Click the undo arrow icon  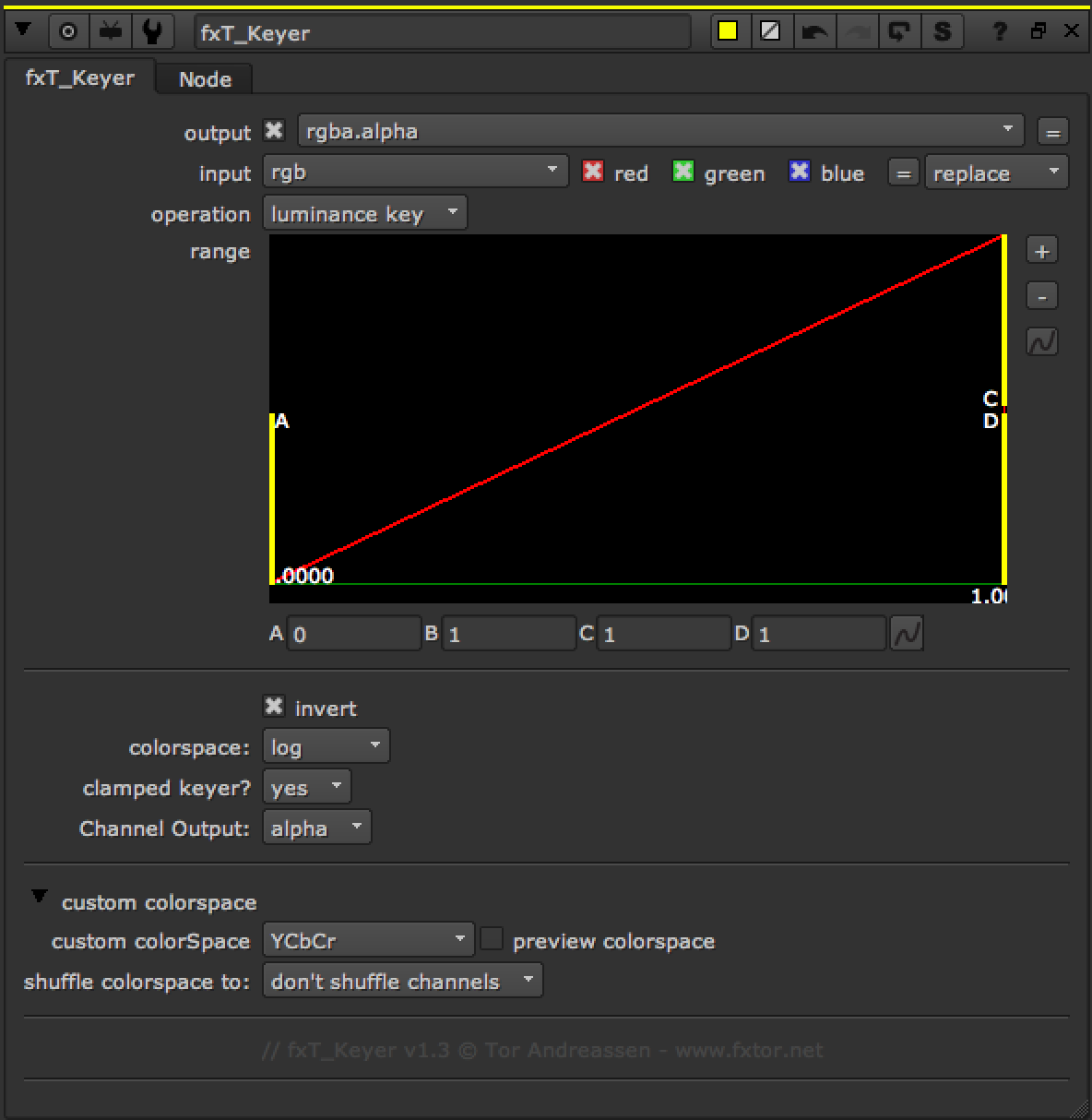tap(813, 32)
